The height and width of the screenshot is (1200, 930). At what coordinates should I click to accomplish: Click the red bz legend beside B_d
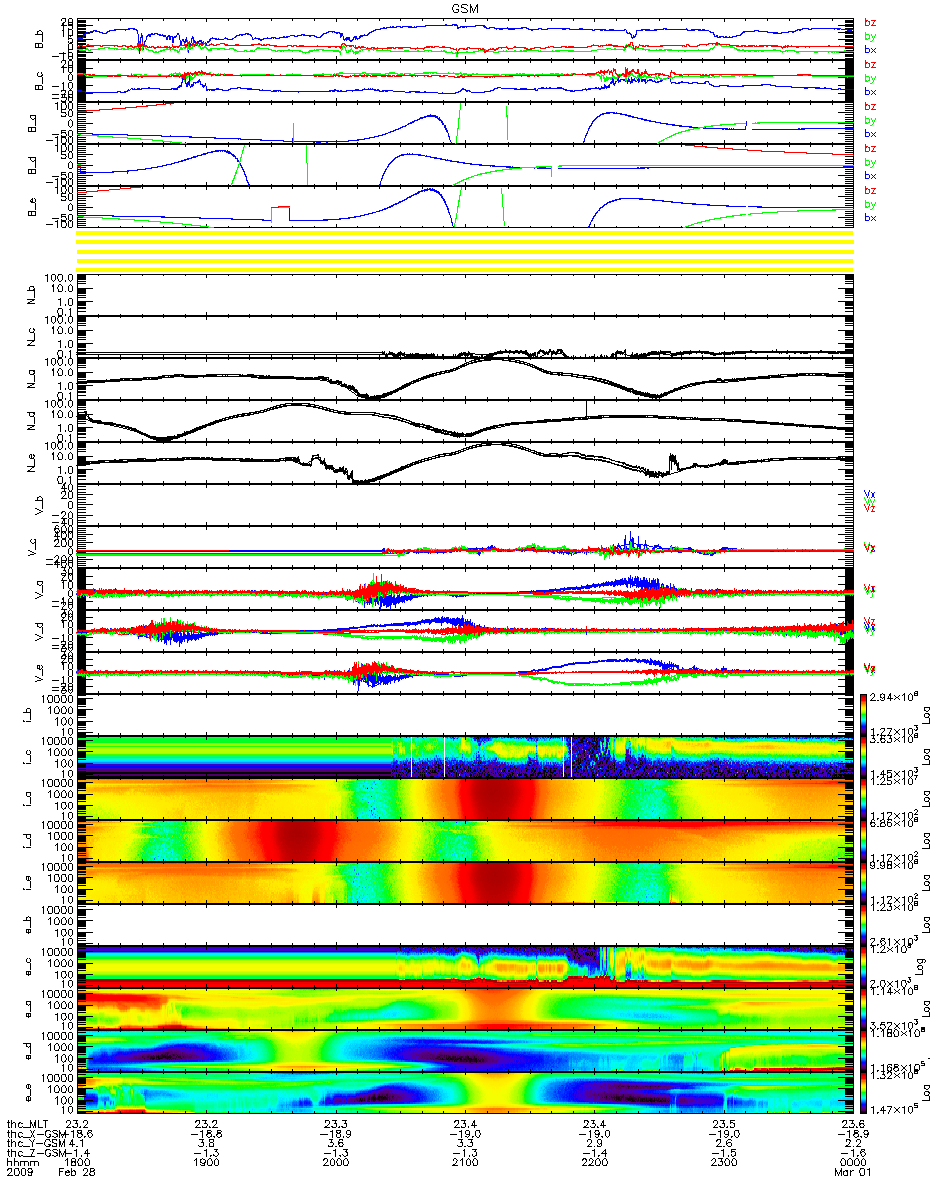pyautogui.click(x=870, y=148)
